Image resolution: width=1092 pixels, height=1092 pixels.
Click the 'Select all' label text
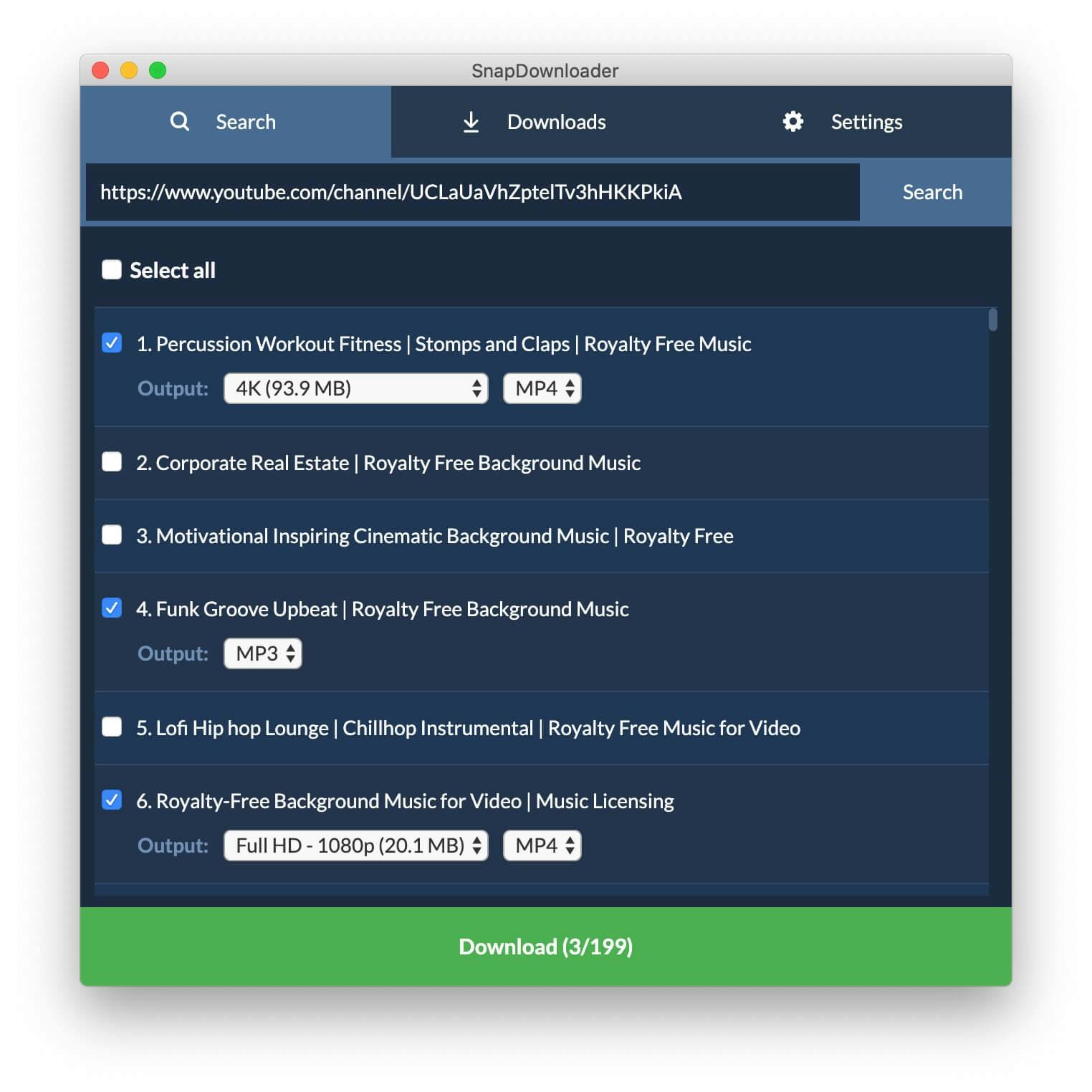click(173, 270)
